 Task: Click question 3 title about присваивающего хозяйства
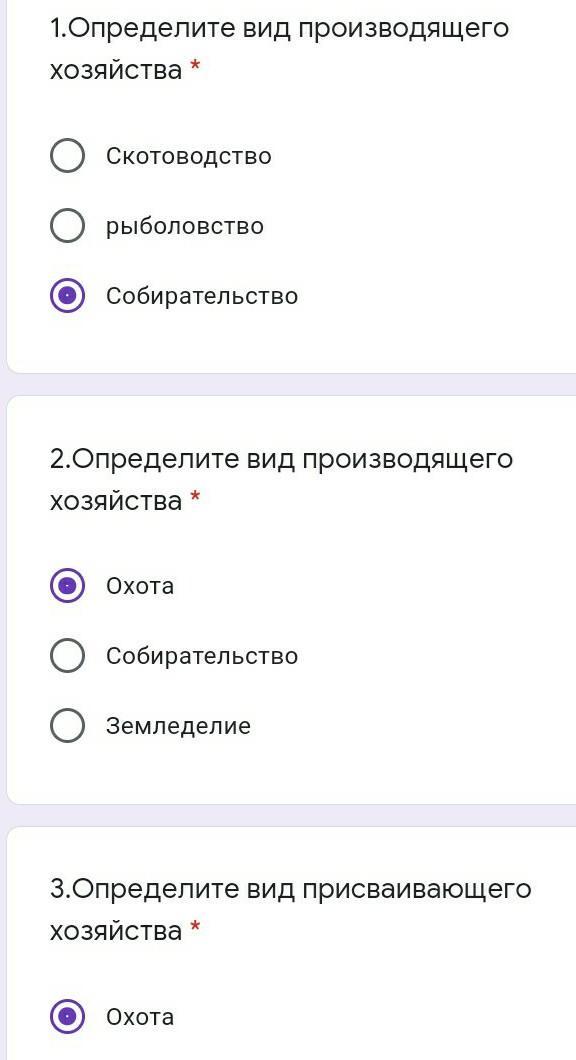[x=291, y=910]
